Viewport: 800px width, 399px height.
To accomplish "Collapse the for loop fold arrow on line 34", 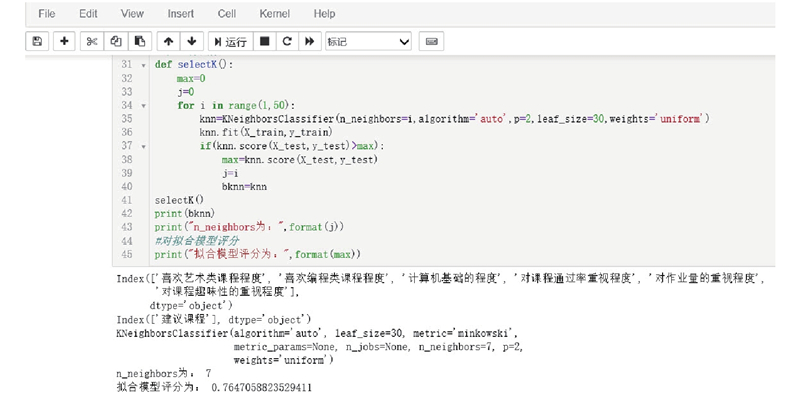I will tap(143, 106).
